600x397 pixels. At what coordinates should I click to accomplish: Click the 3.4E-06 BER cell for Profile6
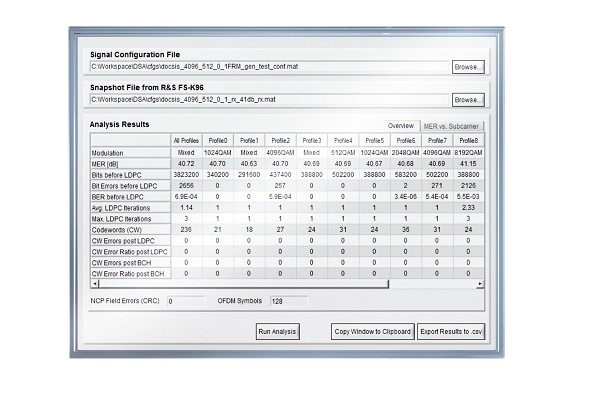coord(406,196)
